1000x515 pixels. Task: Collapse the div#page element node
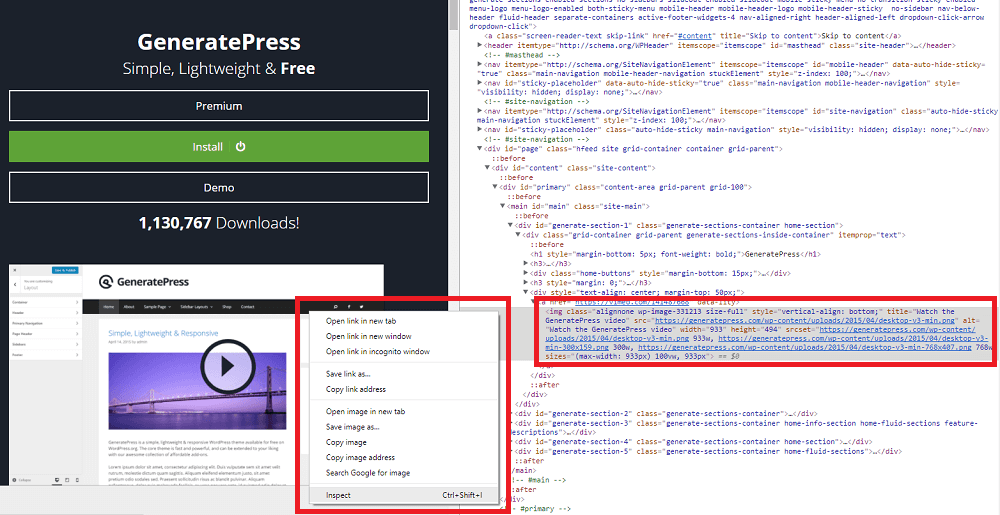tap(480, 149)
